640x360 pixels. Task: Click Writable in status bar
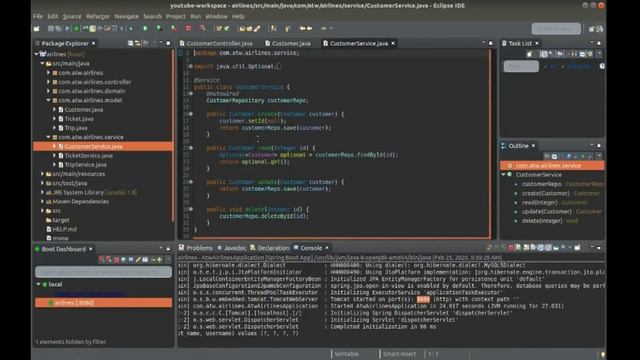347,354
